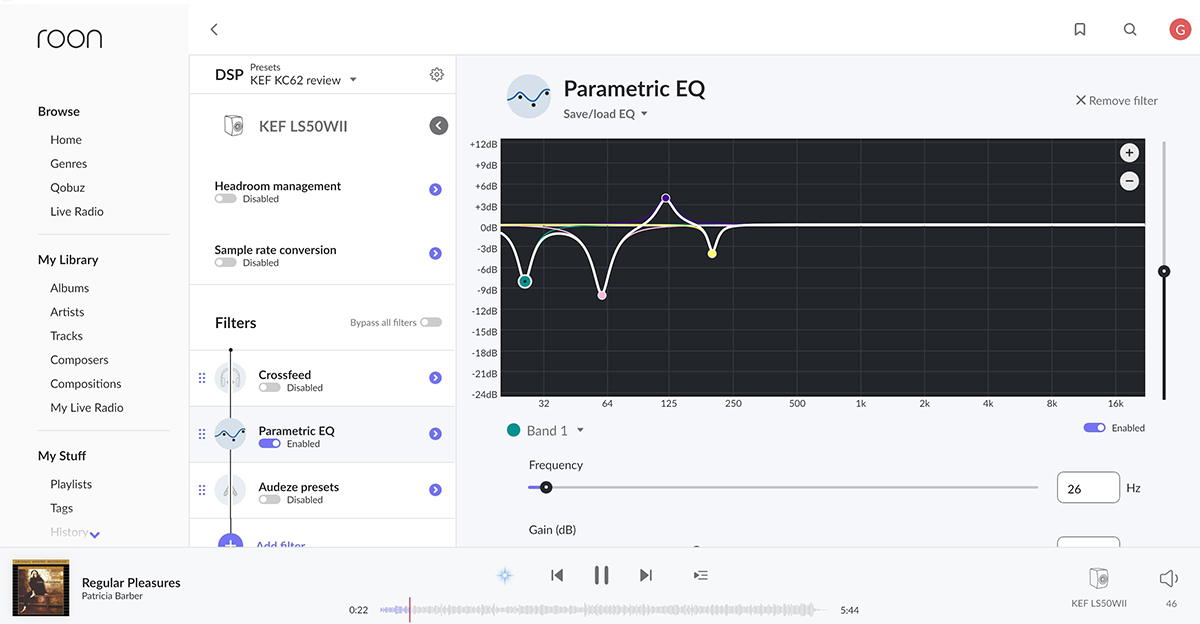Open Sample rate conversion settings arrow
This screenshot has height=624, width=1200.
pyautogui.click(x=435, y=254)
